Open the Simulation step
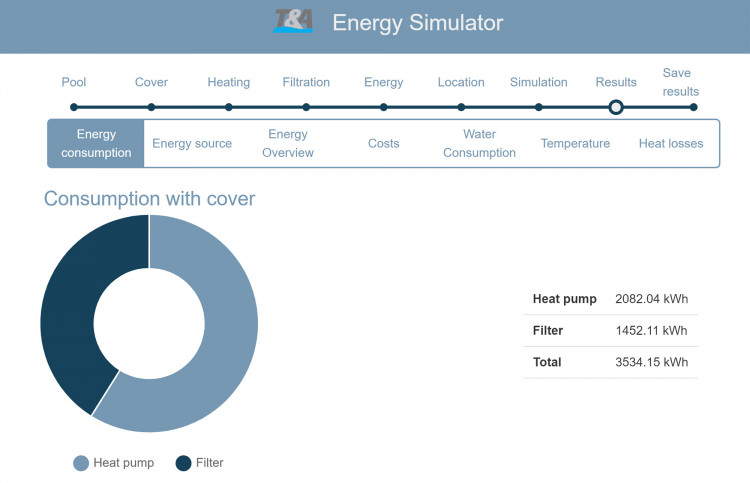The image size is (750, 483). click(539, 82)
